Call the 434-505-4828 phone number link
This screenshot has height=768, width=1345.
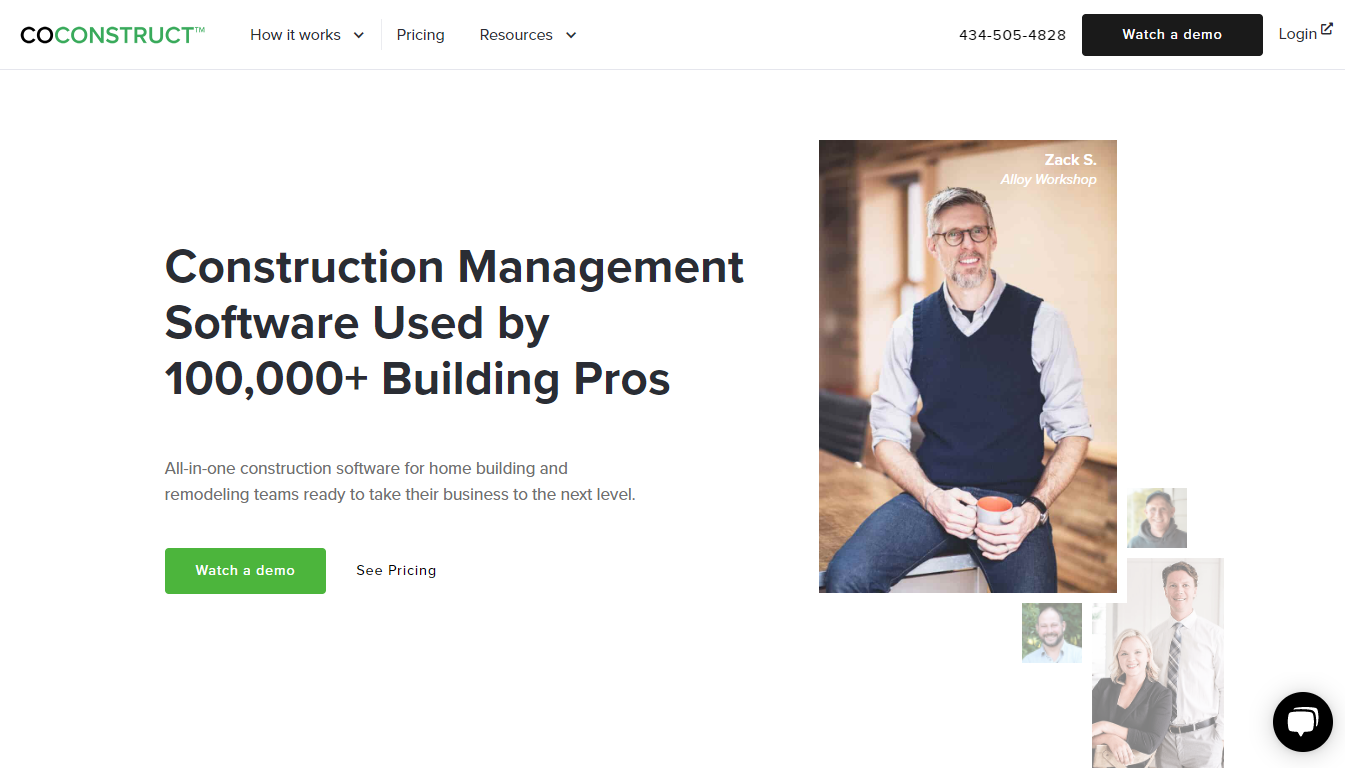(x=1012, y=35)
